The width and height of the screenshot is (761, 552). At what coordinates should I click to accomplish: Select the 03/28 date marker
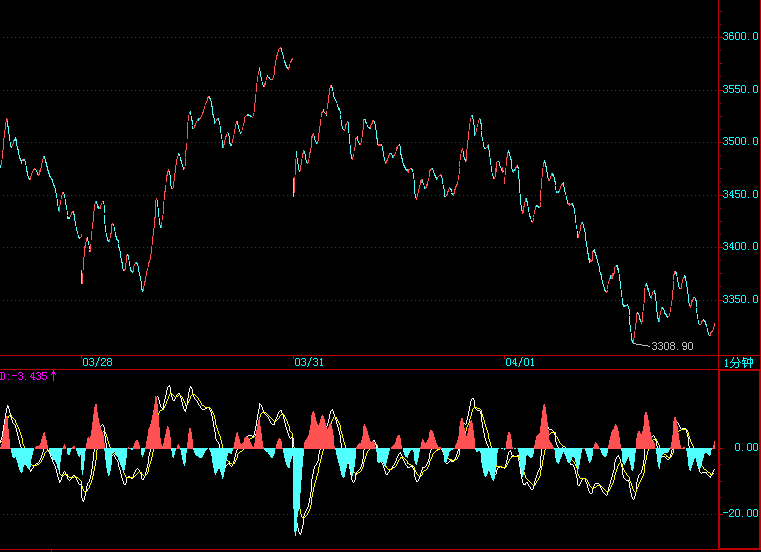(97, 362)
